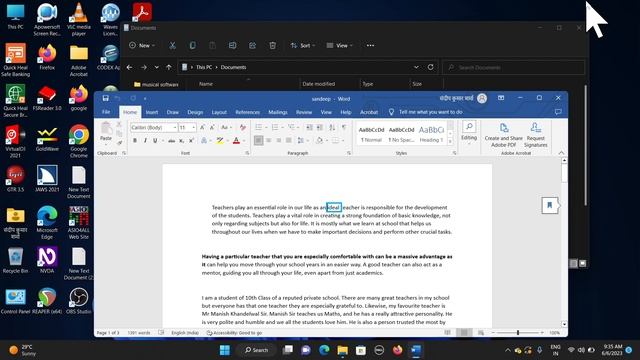Toggle Show/Hide paragraph marks in Word
The height and width of the screenshot is (360, 640).
[344, 128]
